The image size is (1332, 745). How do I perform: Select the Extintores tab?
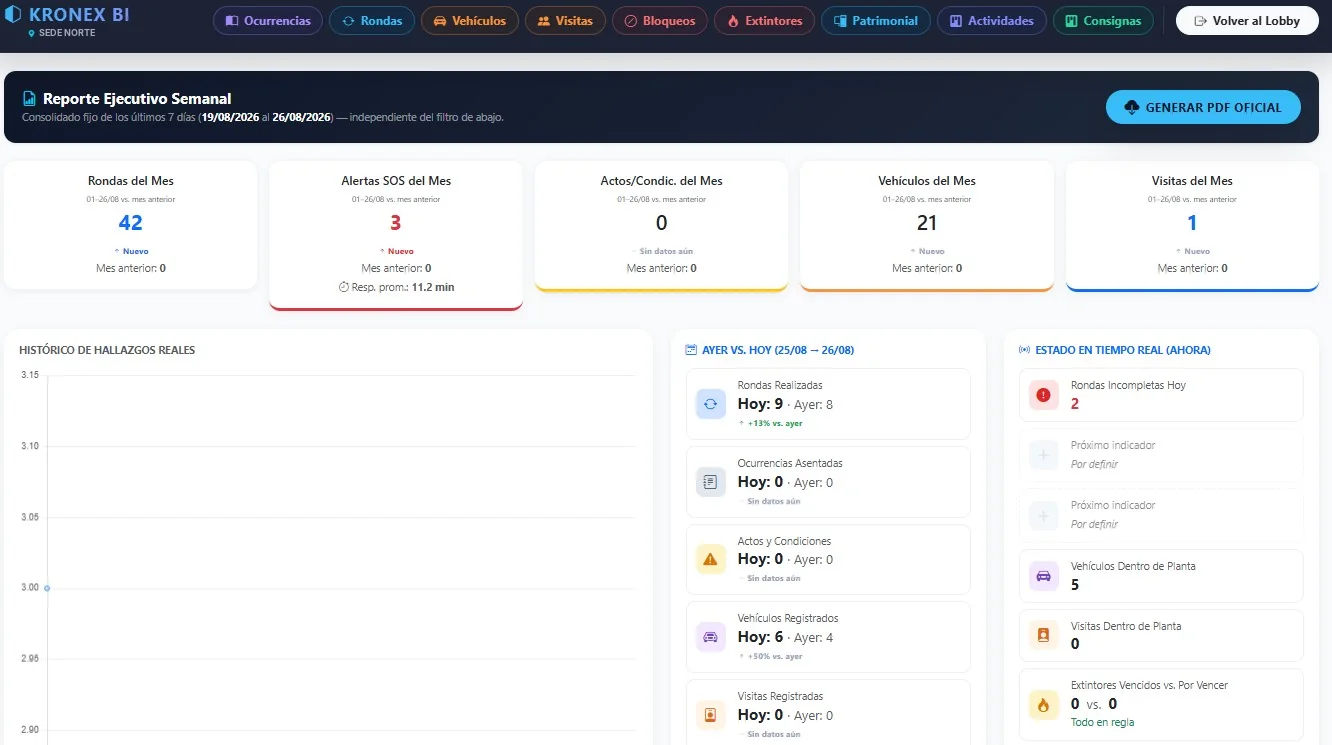tap(765, 21)
